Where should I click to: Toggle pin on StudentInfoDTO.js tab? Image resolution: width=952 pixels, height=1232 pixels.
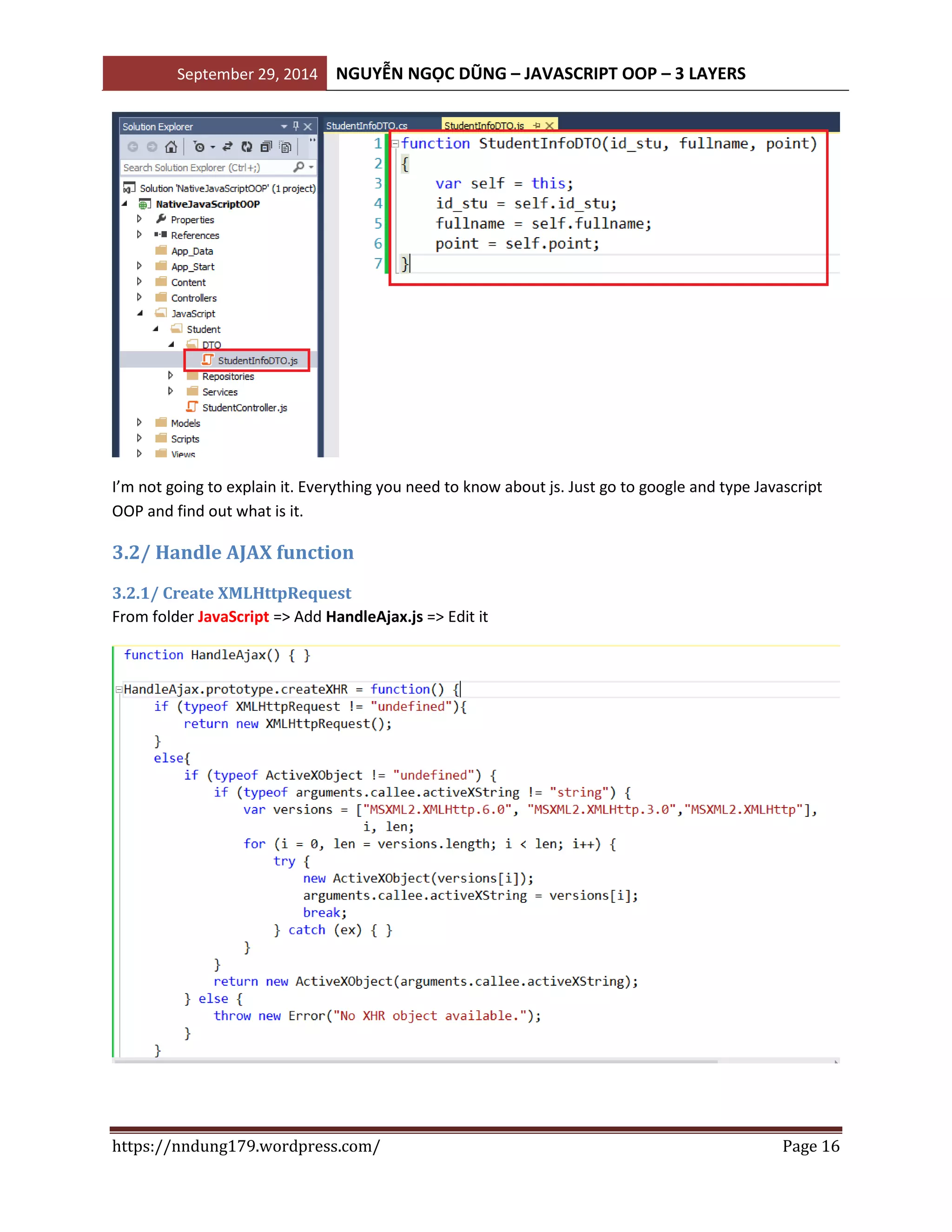click(536, 126)
